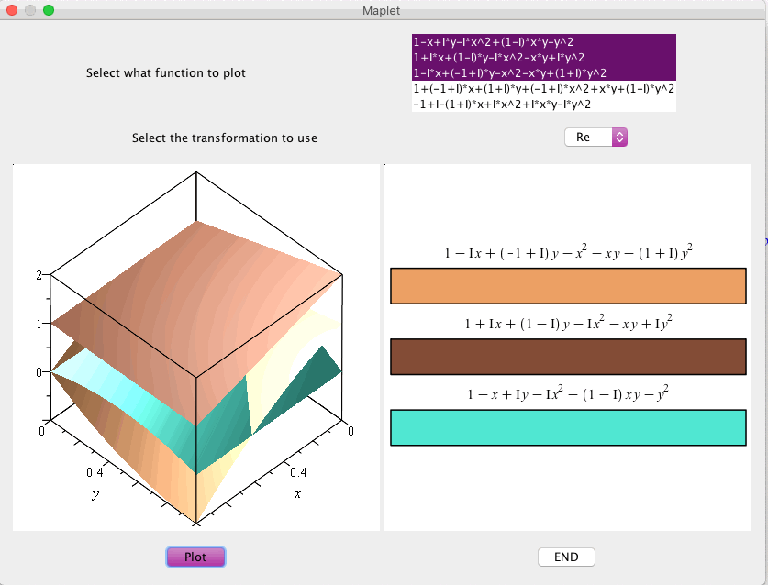Click the orange legend color bar
Viewport: 768px width, 585px height.
(x=568, y=286)
